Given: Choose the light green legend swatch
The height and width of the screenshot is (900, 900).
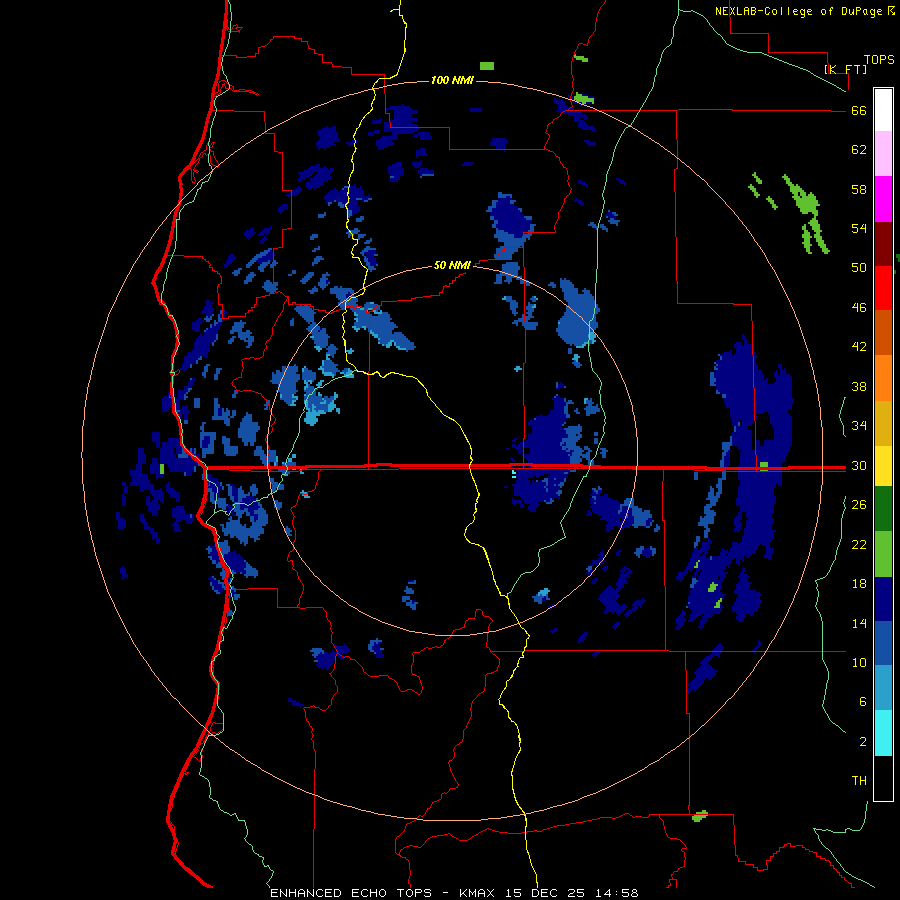Looking at the screenshot, I should (883, 554).
